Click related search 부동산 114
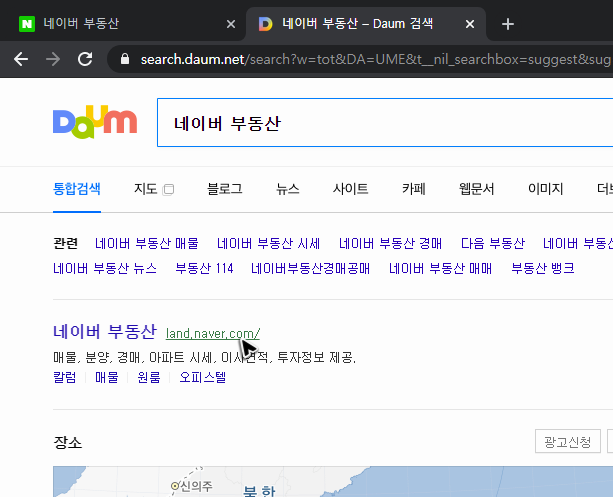The width and height of the screenshot is (613, 497). [204, 268]
